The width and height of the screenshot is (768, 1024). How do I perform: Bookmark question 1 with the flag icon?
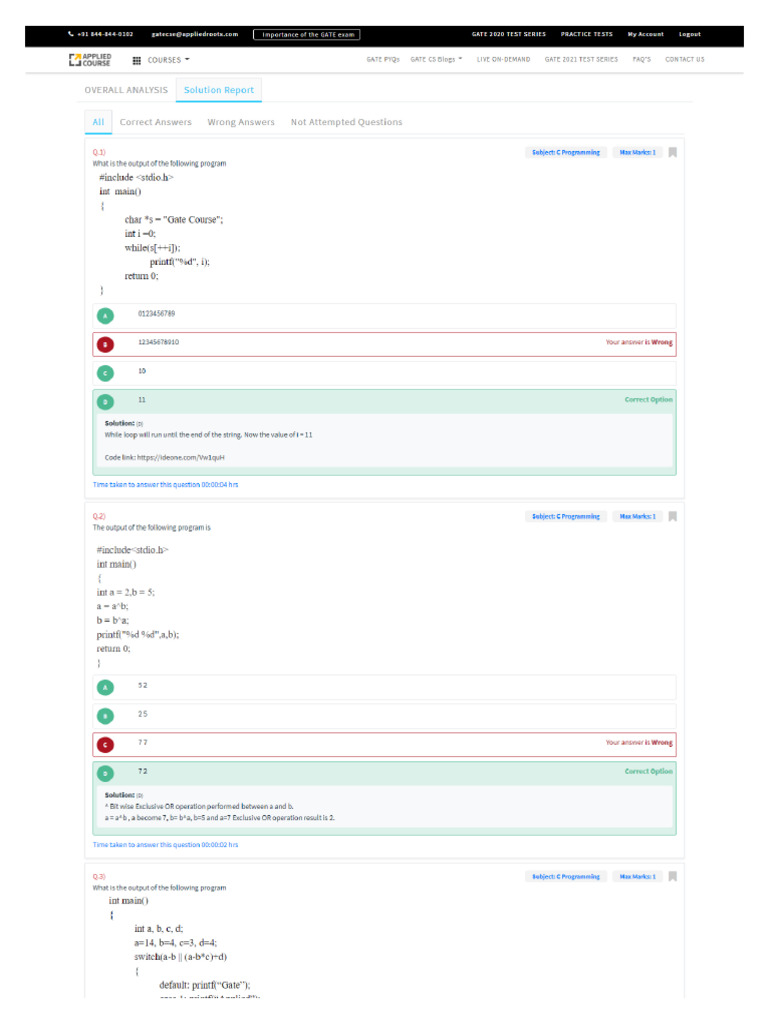coord(673,152)
